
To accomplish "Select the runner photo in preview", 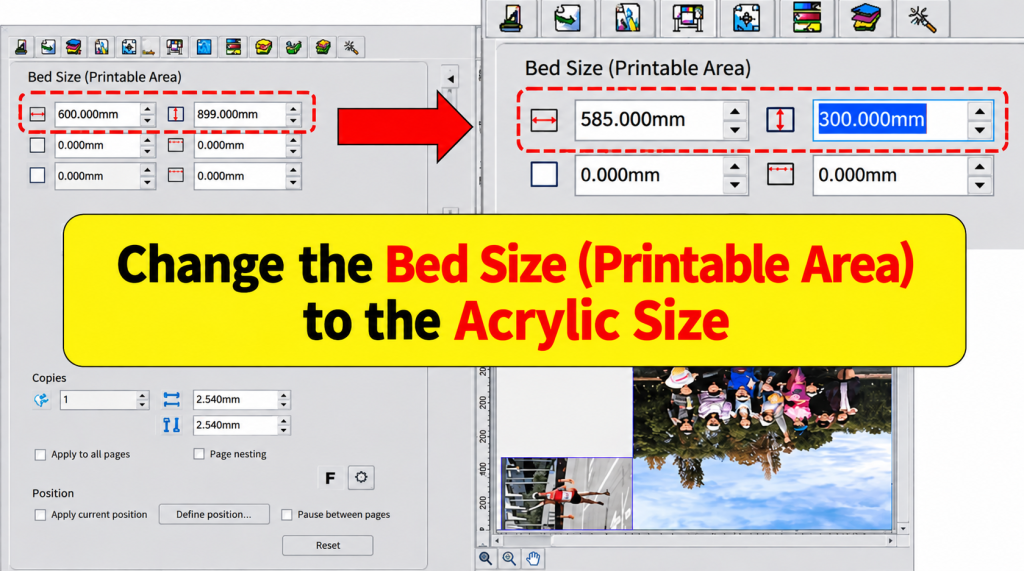I will point(567,493).
